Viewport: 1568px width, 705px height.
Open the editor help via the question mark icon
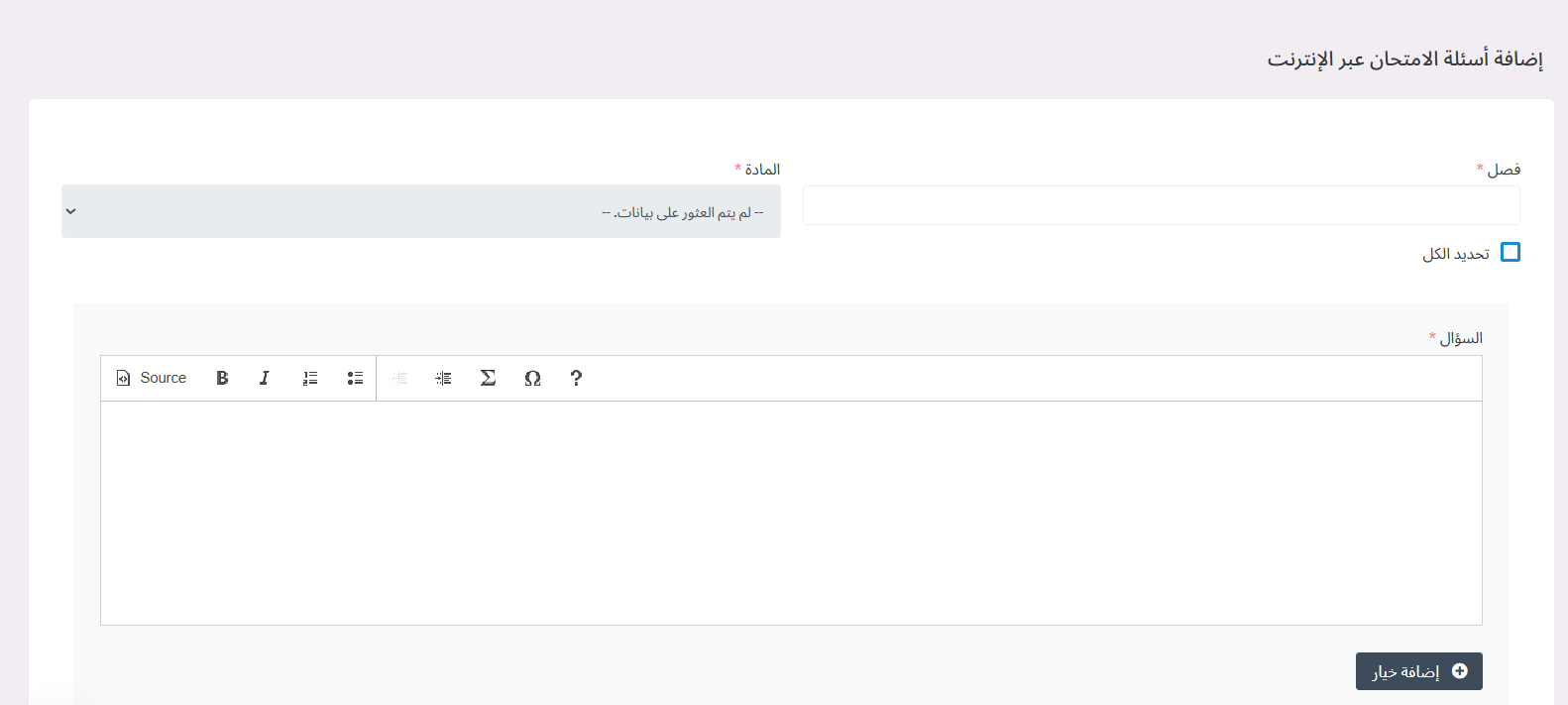pos(576,378)
